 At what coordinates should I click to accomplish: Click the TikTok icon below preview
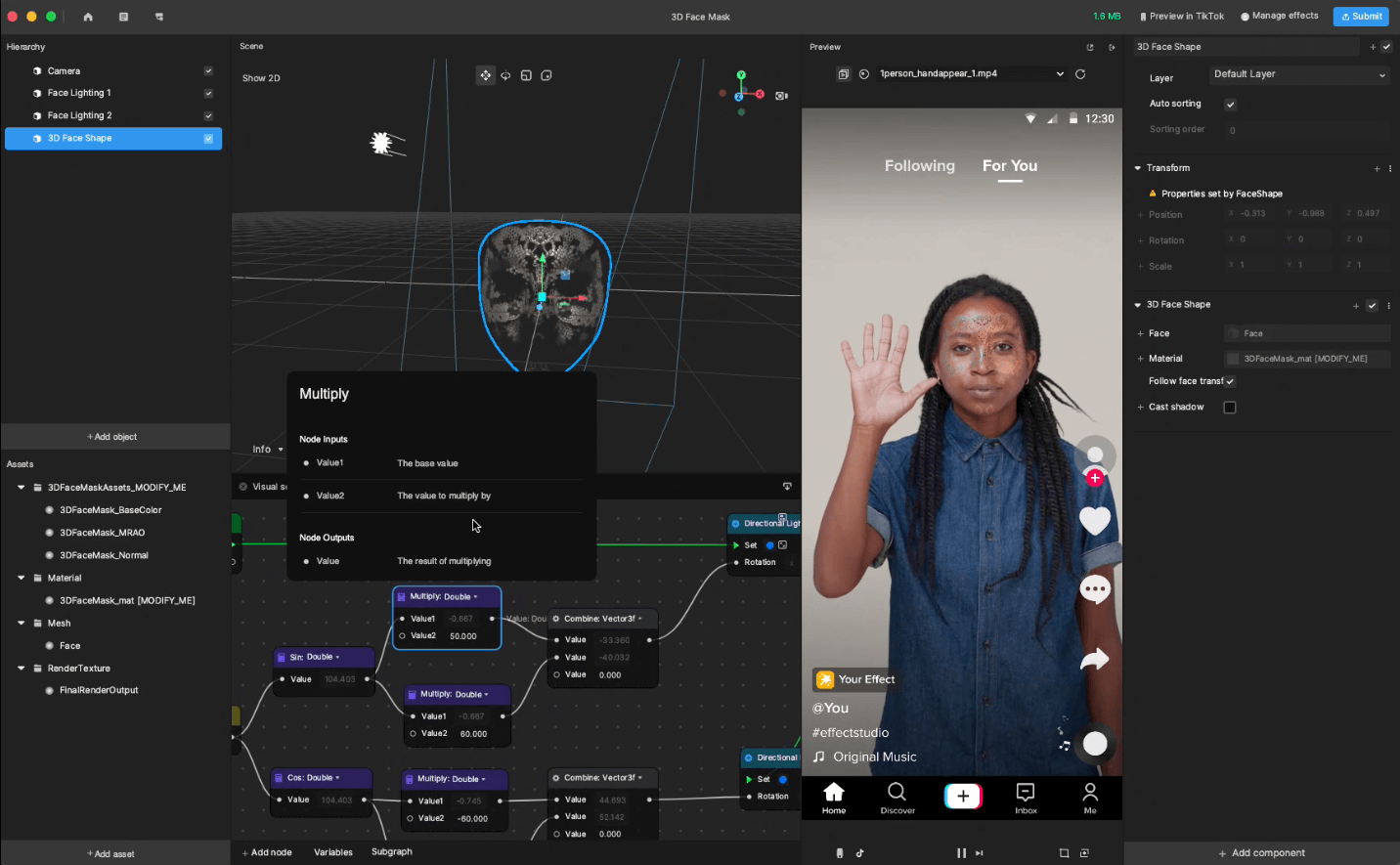(x=860, y=853)
